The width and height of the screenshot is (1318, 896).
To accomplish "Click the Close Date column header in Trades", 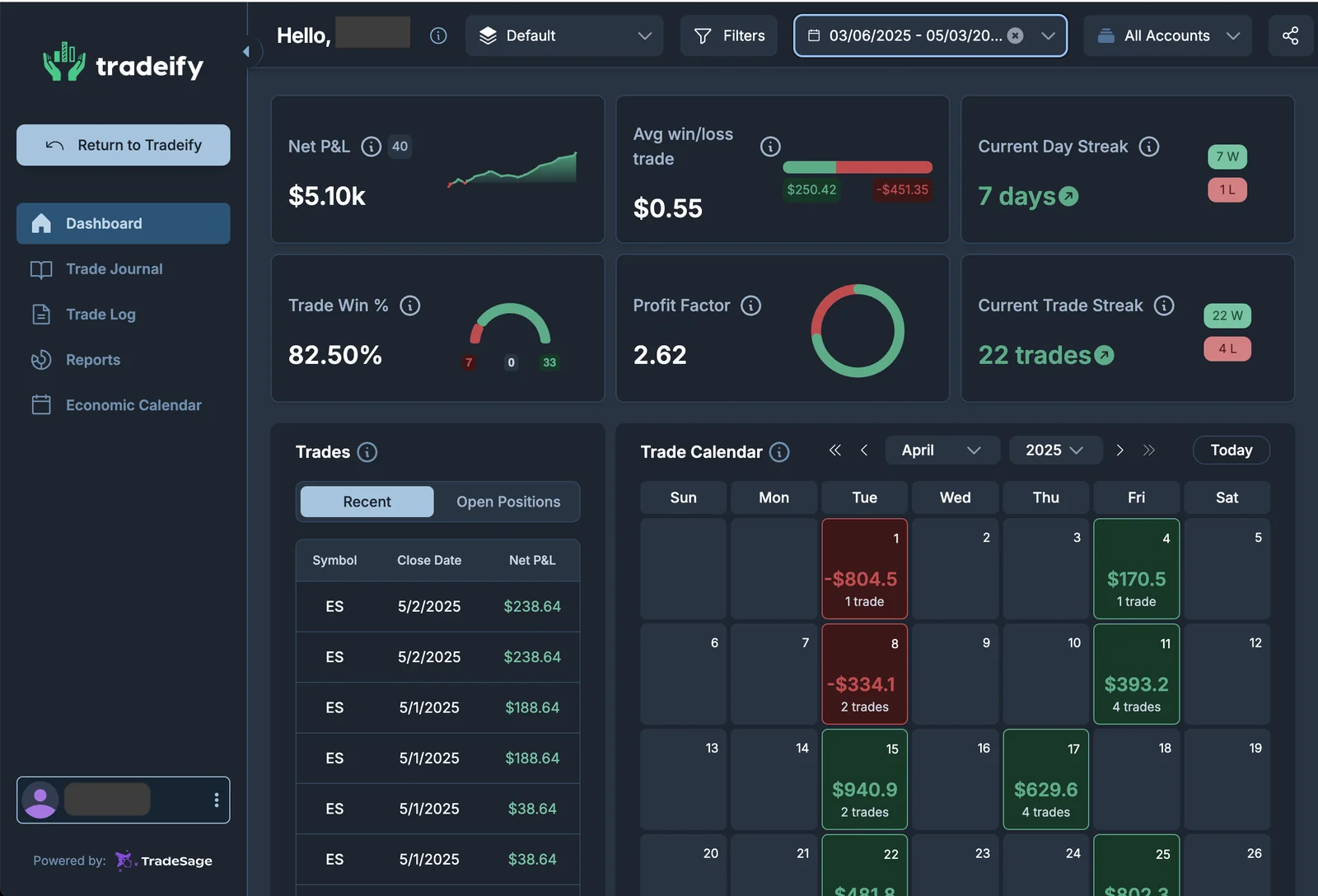I will coord(429,560).
